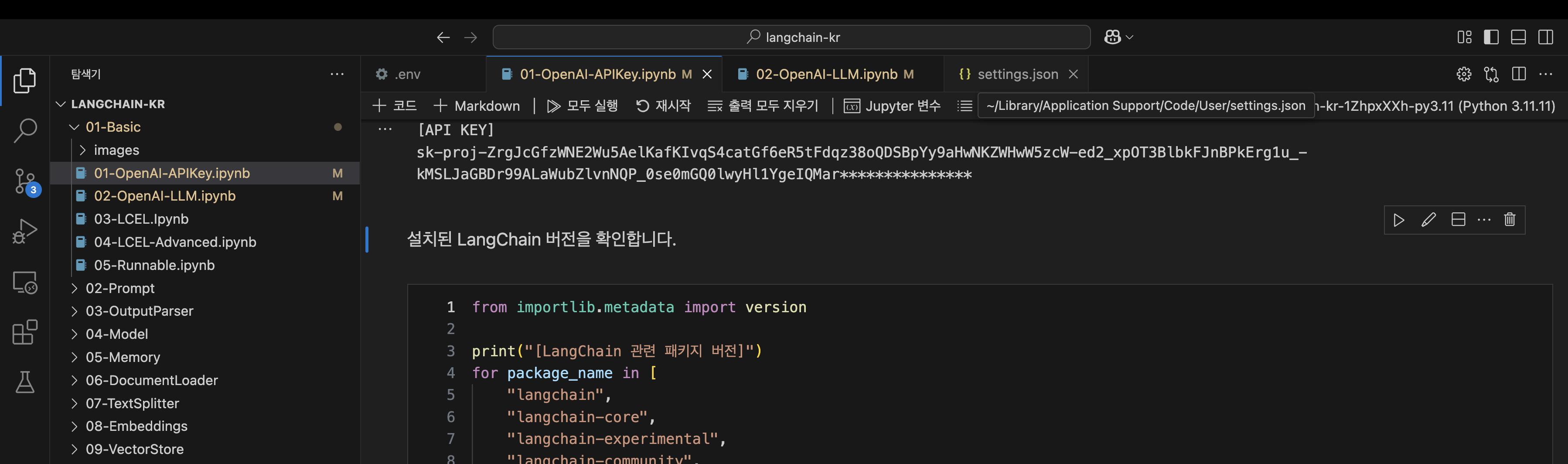Open editor more actions ellipsis
This screenshot has width=1568, height=464.
click(1546, 74)
